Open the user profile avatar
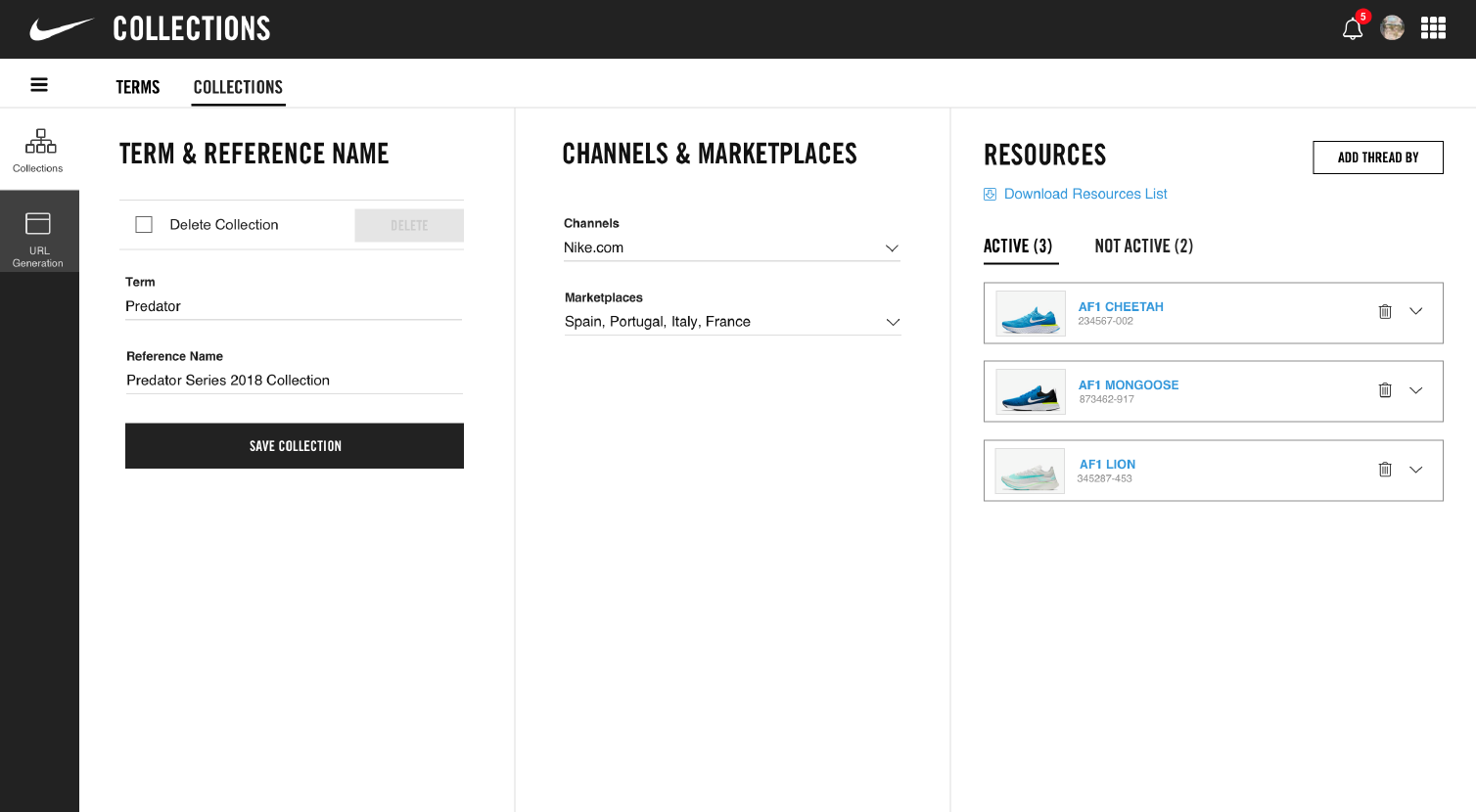1476x812 pixels. tap(1392, 27)
